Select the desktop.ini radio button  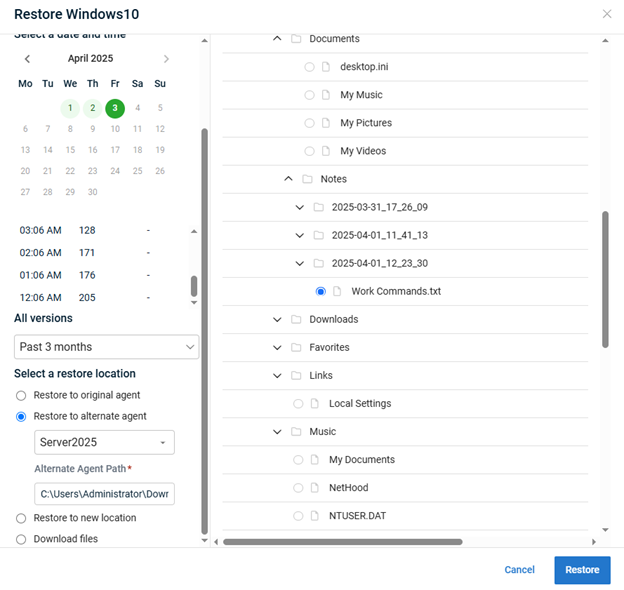coord(309,67)
